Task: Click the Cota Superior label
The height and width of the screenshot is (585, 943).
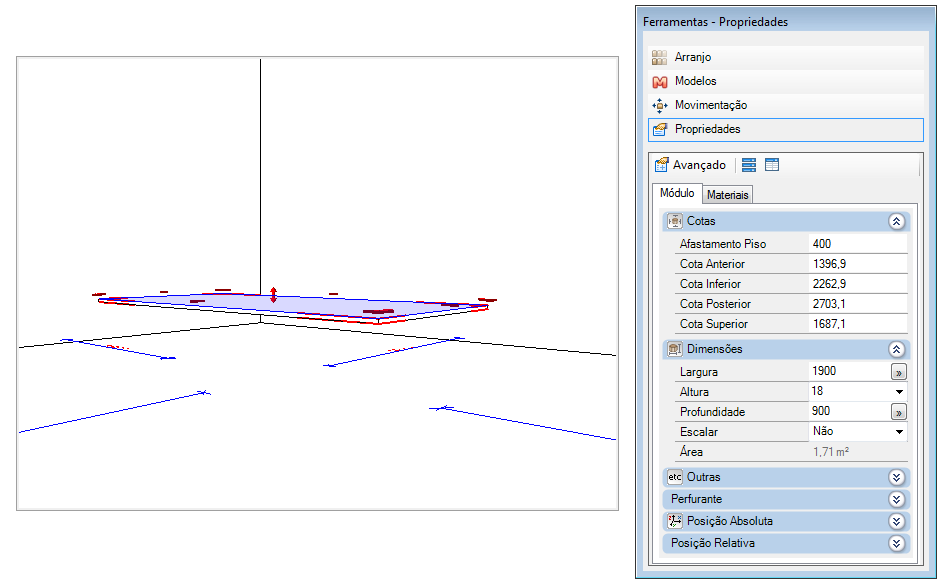Action: point(713,324)
